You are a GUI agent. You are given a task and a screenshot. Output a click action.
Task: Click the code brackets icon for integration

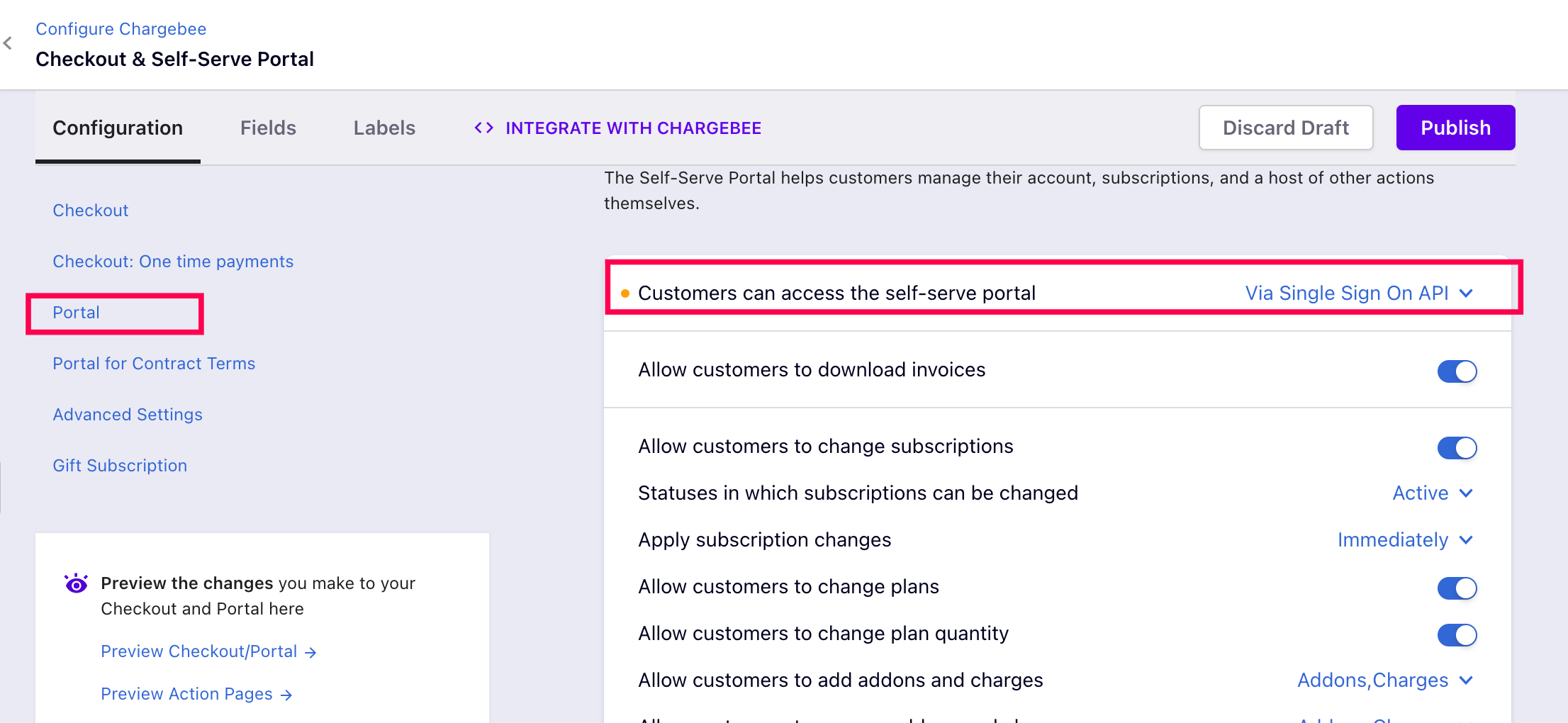tap(483, 128)
